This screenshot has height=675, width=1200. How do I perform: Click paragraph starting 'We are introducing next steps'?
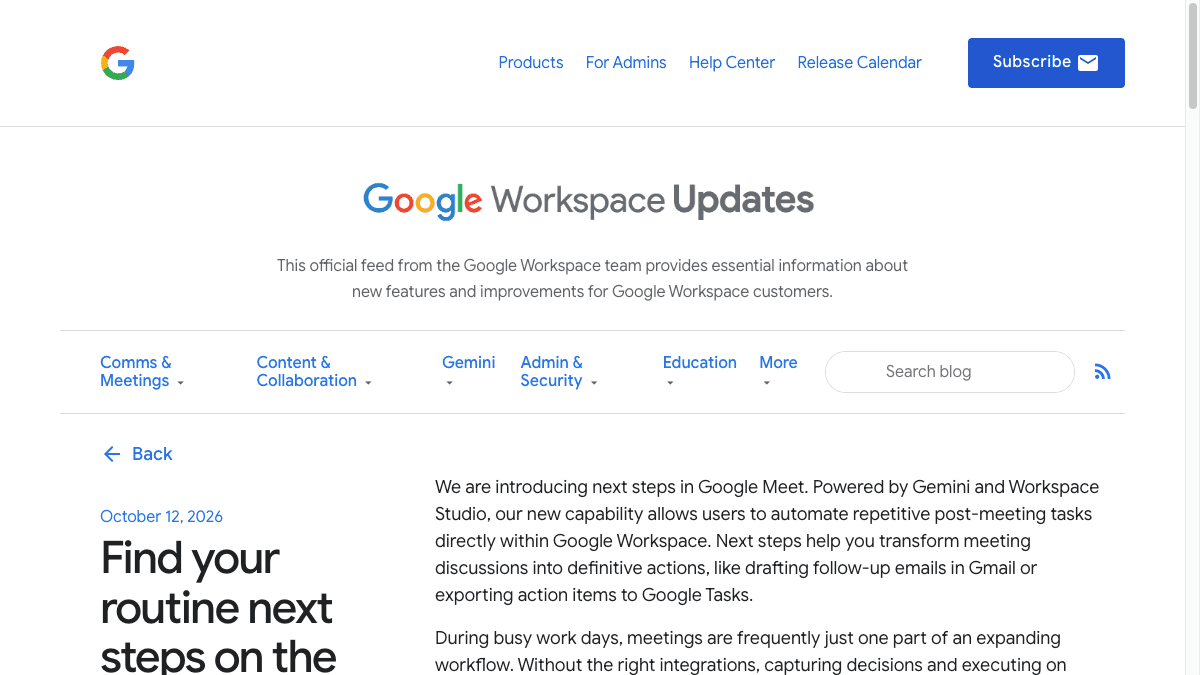pyautogui.click(x=767, y=541)
